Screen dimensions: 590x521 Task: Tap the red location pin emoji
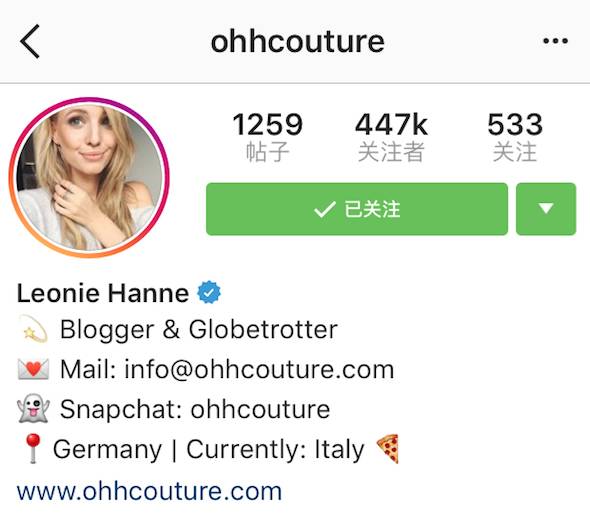click(33, 448)
